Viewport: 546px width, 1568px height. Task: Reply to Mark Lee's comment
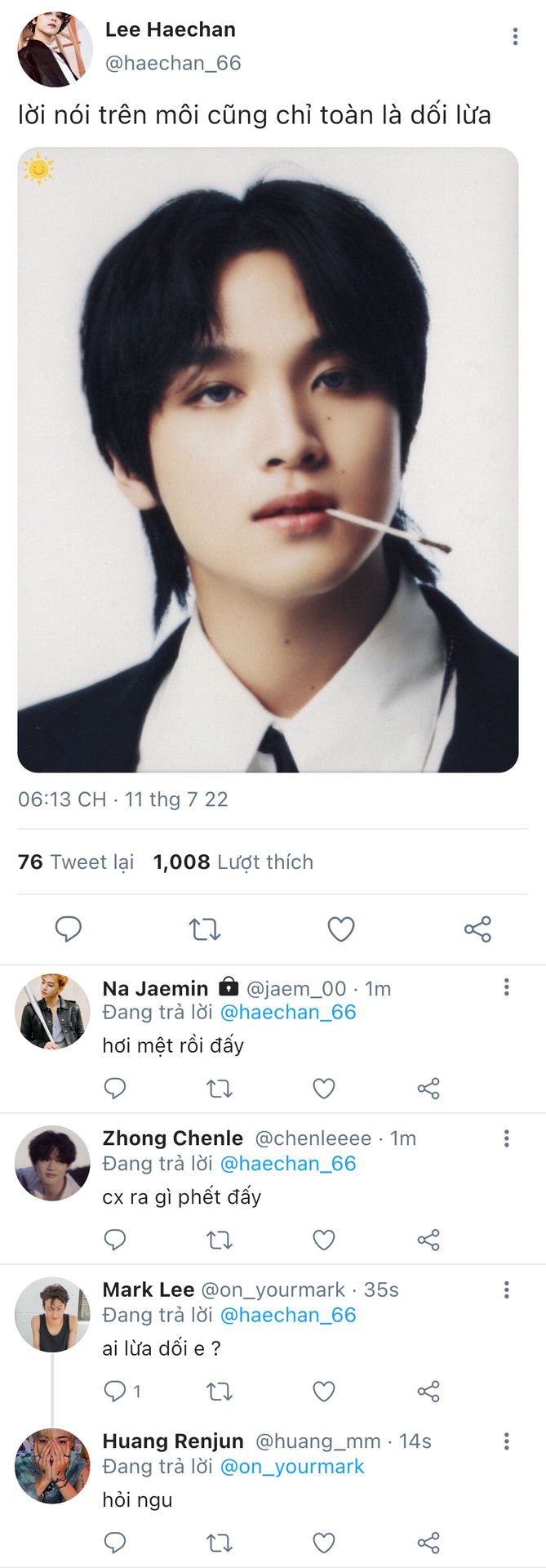115,1391
